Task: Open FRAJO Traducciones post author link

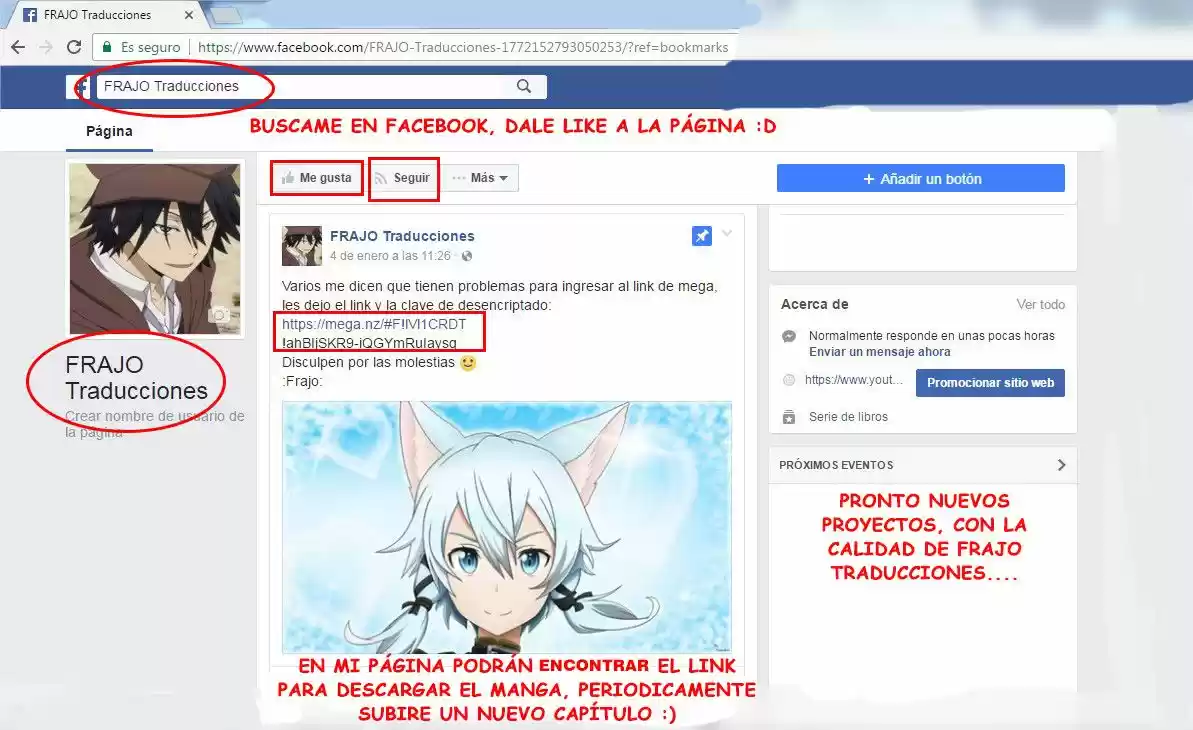Action: click(x=402, y=236)
